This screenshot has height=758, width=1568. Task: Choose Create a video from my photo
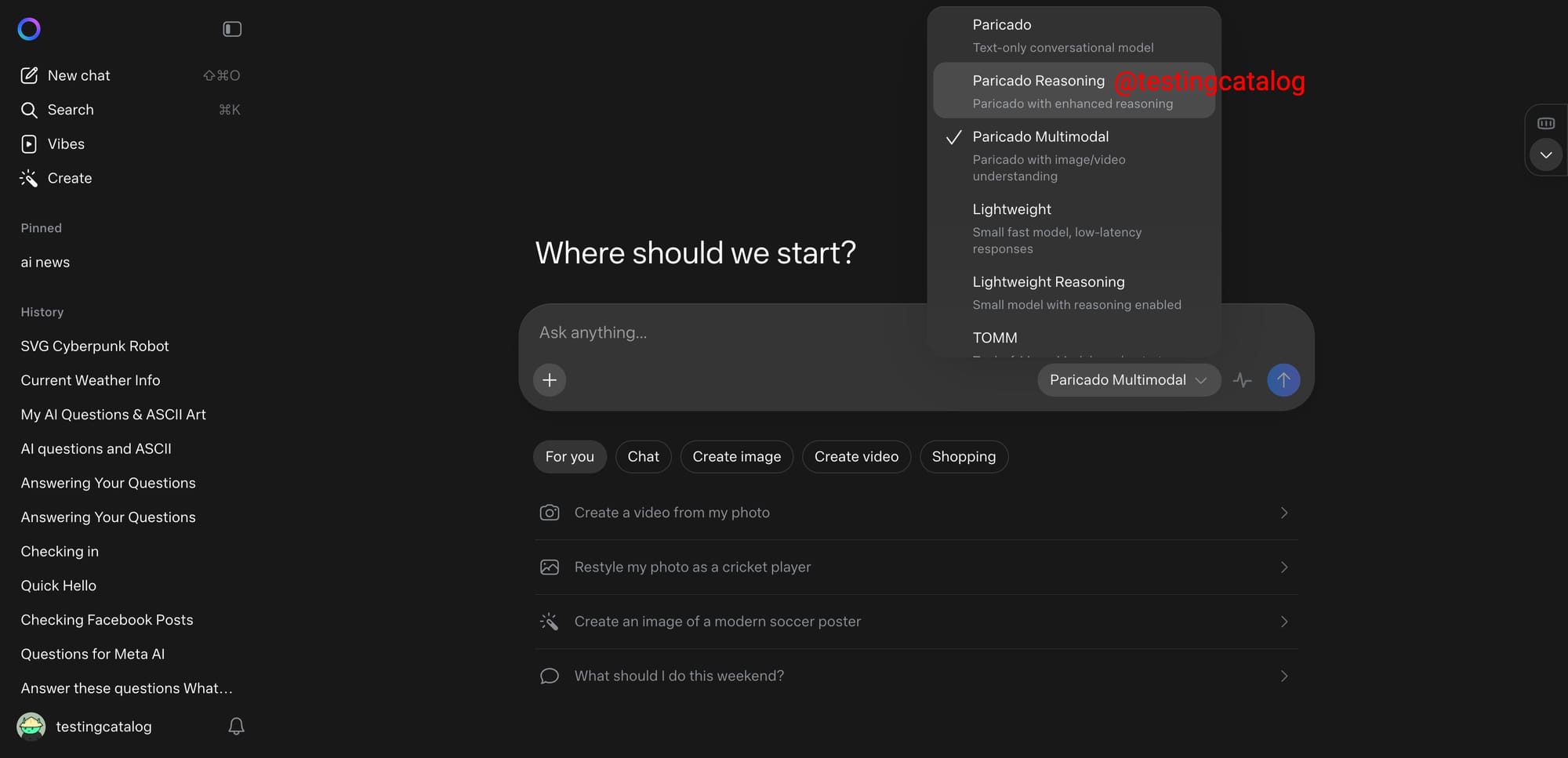pos(916,513)
